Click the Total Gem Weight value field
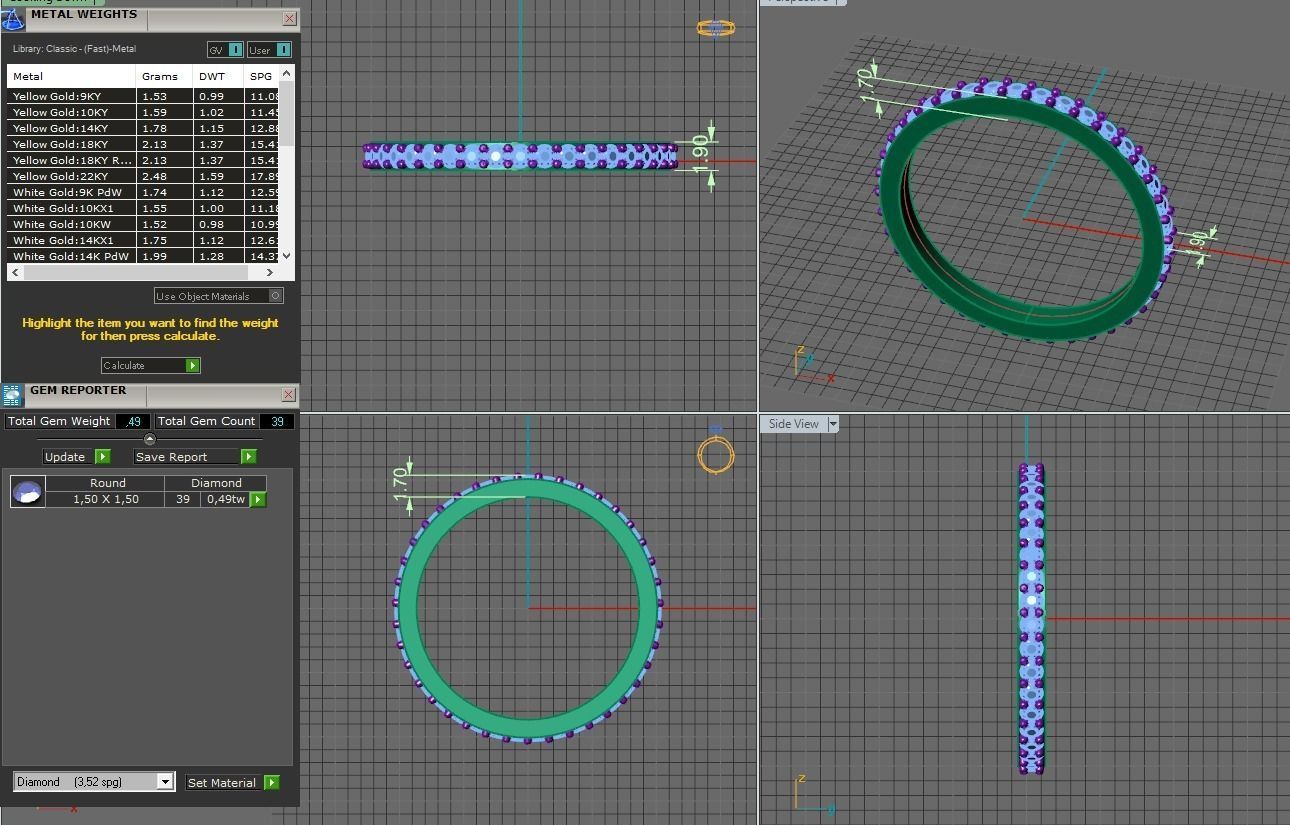This screenshot has height=825, width=1290. (133, 421)
